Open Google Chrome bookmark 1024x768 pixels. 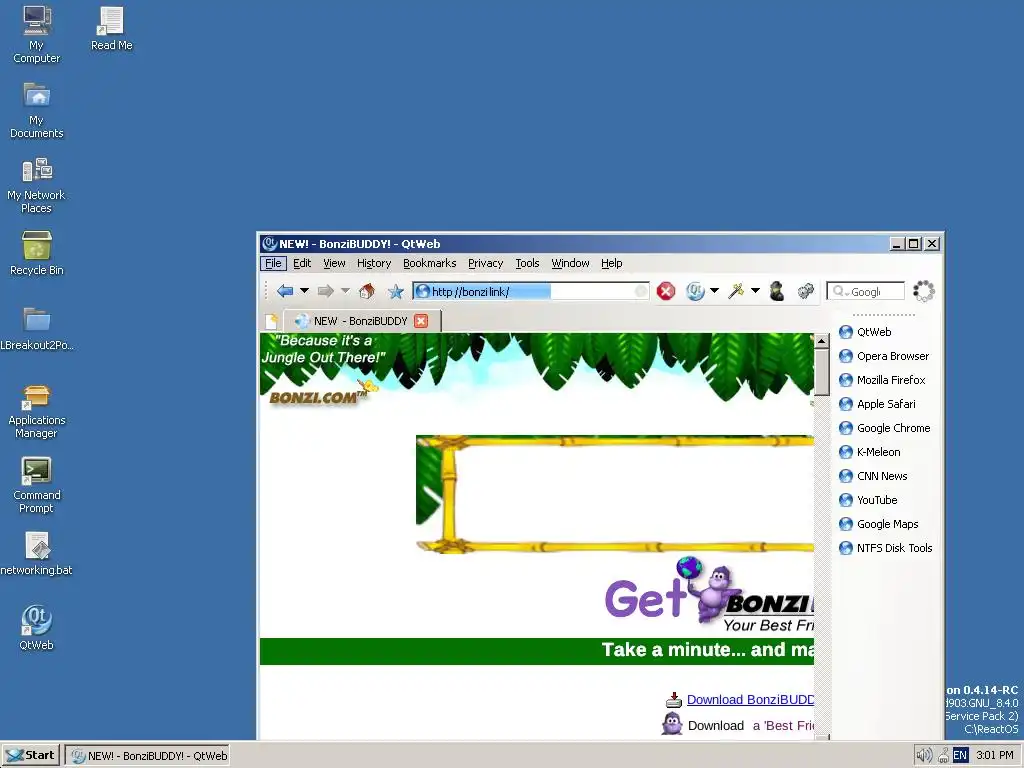click(x=885, y=428)
